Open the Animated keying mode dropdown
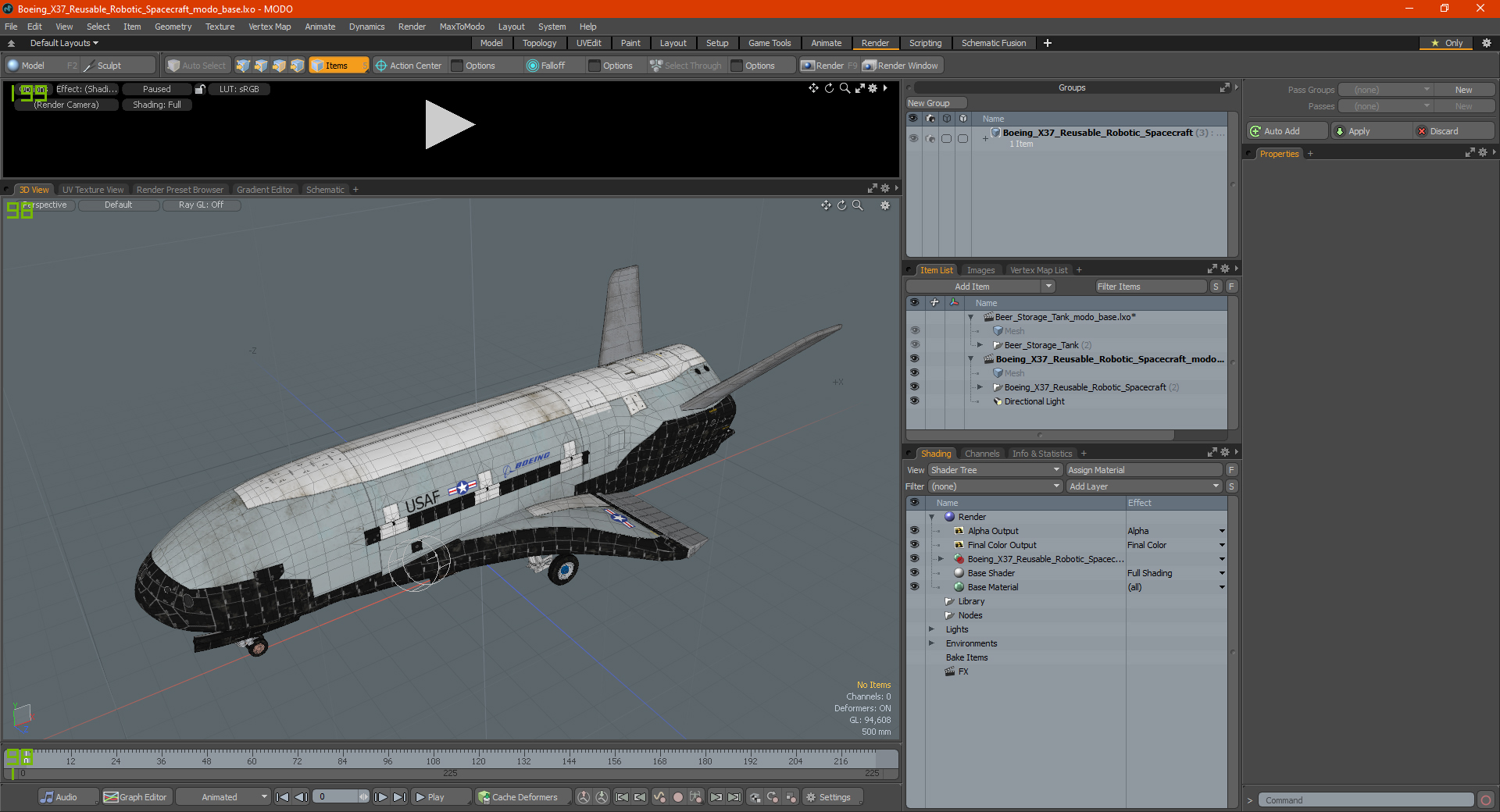This screenshot has width=1500, height=812. click(x=223, y=797)
